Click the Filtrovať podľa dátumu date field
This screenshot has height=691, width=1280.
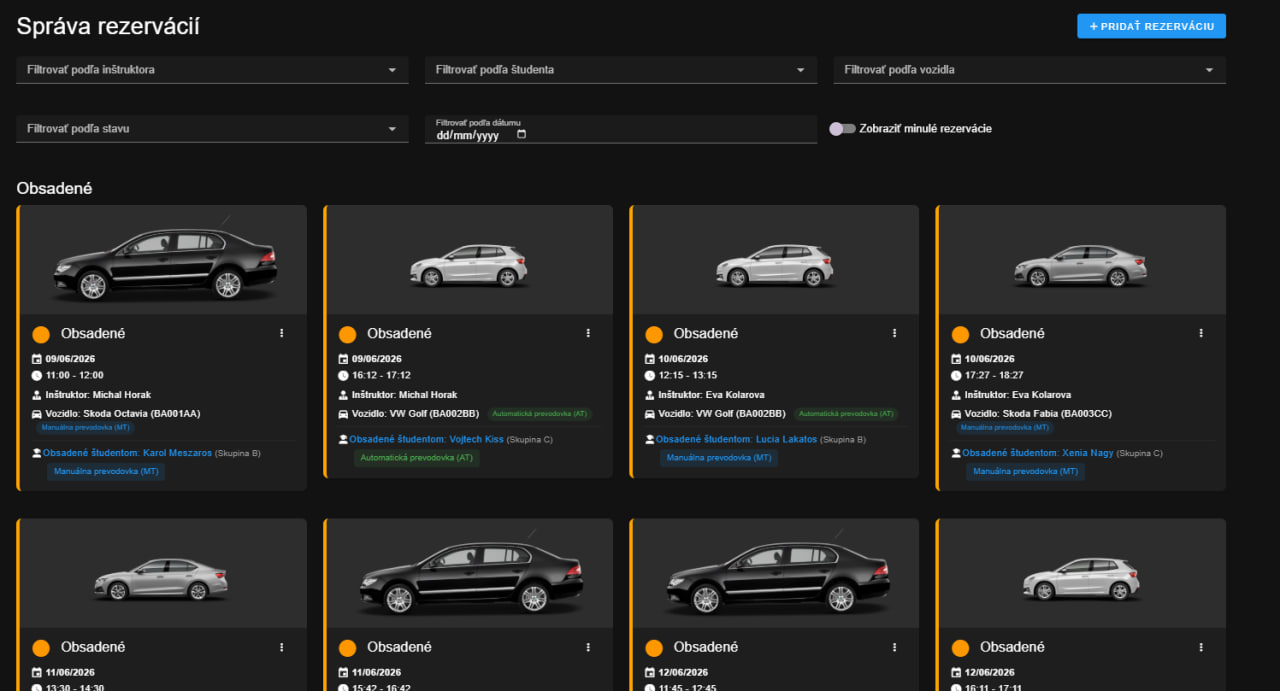pos(621,129)
